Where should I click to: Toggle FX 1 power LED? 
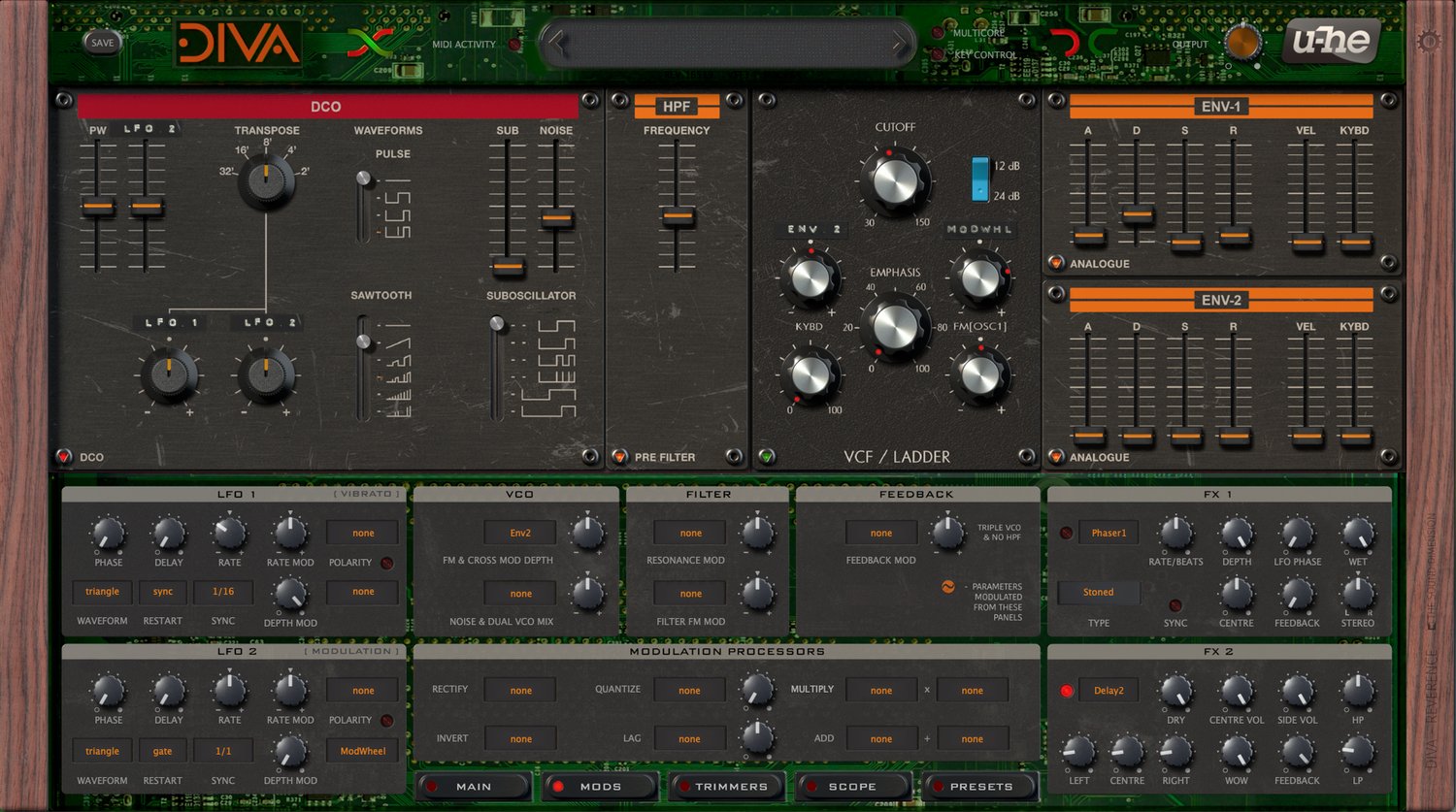point(1066,533)
